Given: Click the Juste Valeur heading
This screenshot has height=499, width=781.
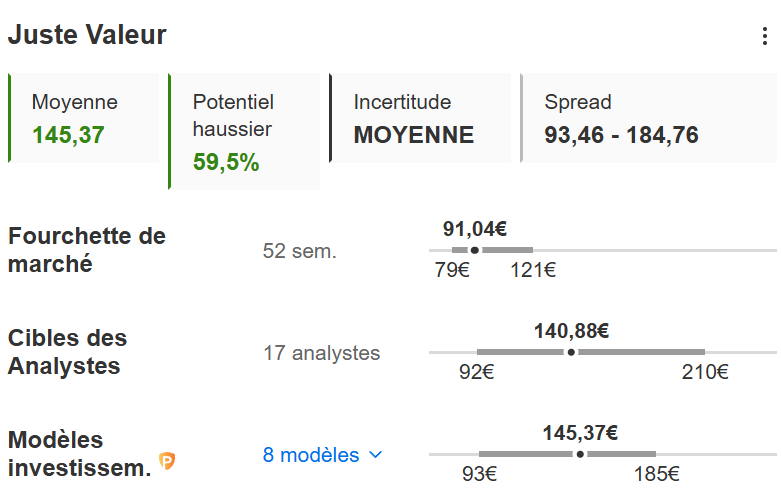Looking at the screenshot, I should coord(87,35).
